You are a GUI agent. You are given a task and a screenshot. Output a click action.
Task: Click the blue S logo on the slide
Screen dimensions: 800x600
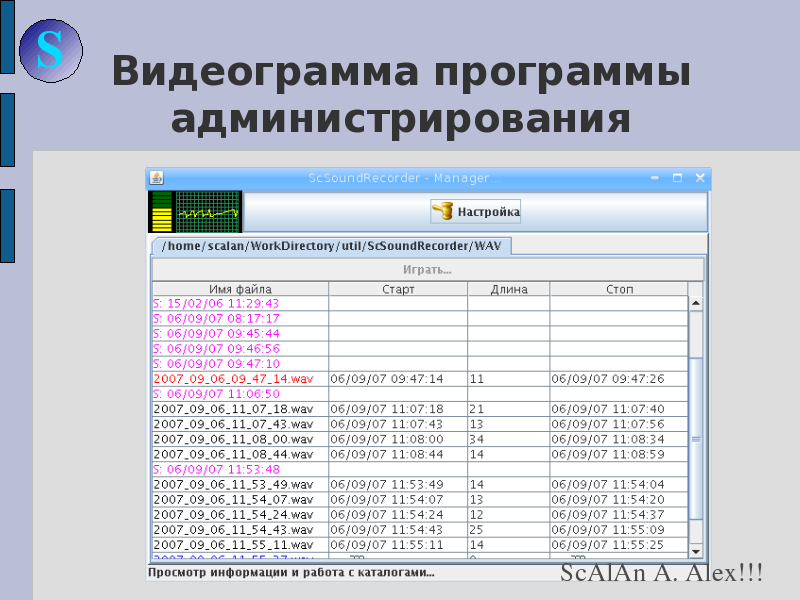coord(50,48)
